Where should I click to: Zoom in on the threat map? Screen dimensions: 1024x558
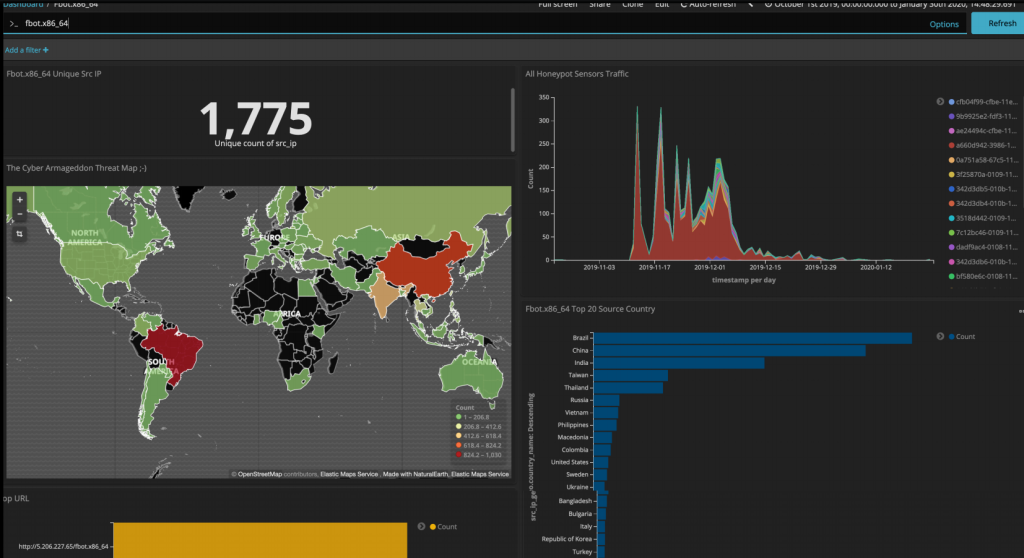[20, 200]
